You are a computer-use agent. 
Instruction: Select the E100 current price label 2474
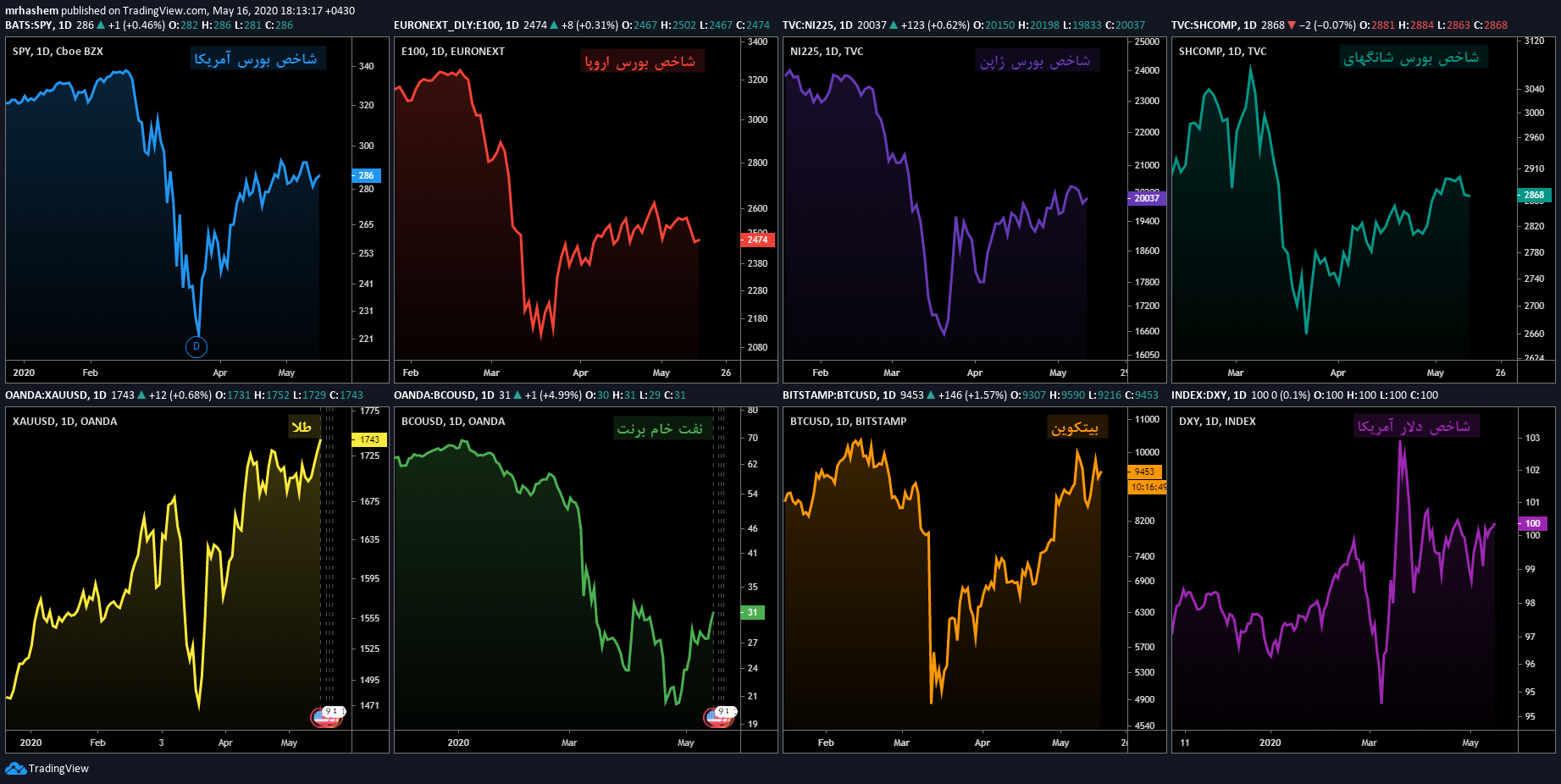[757, 240]
